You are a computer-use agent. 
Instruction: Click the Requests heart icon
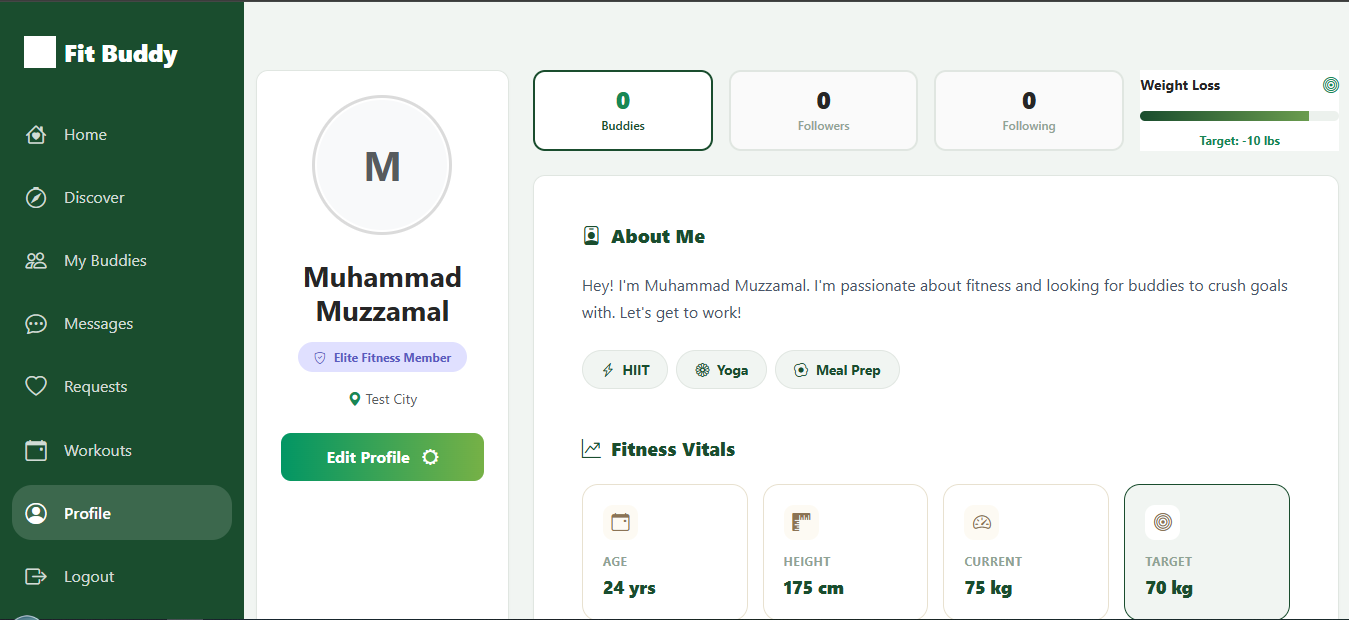pos(36,387)
